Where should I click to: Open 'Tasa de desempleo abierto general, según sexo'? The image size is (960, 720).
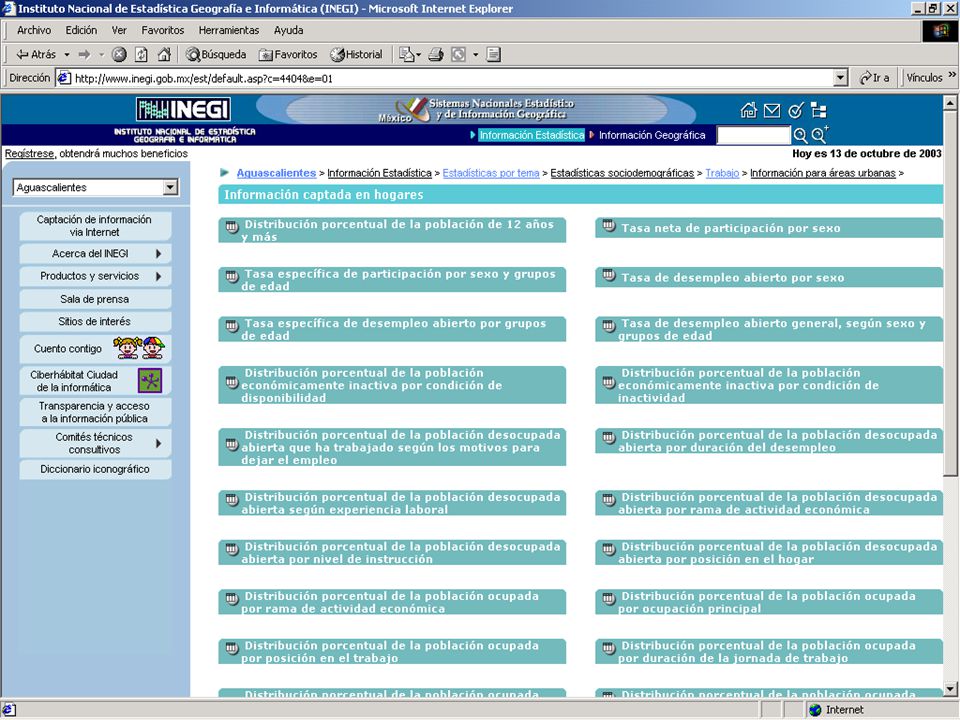click(x=769, y=329)
